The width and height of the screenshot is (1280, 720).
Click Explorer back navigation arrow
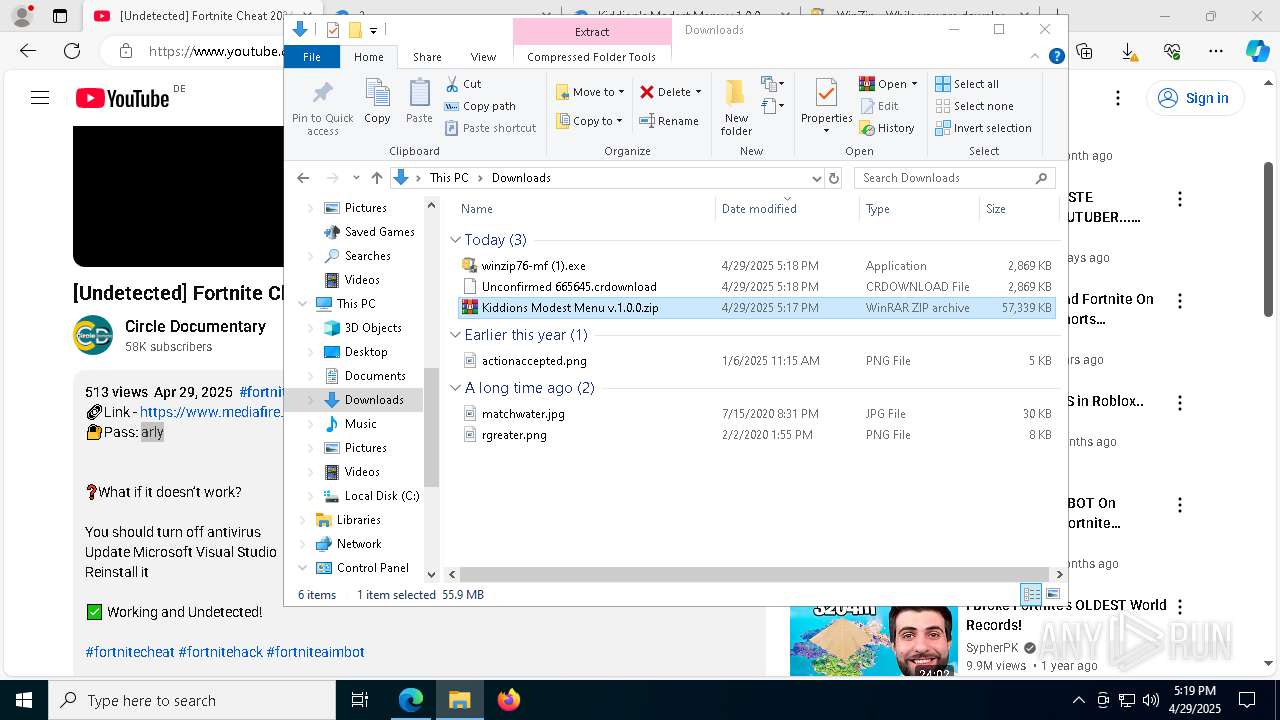(303, 178)
